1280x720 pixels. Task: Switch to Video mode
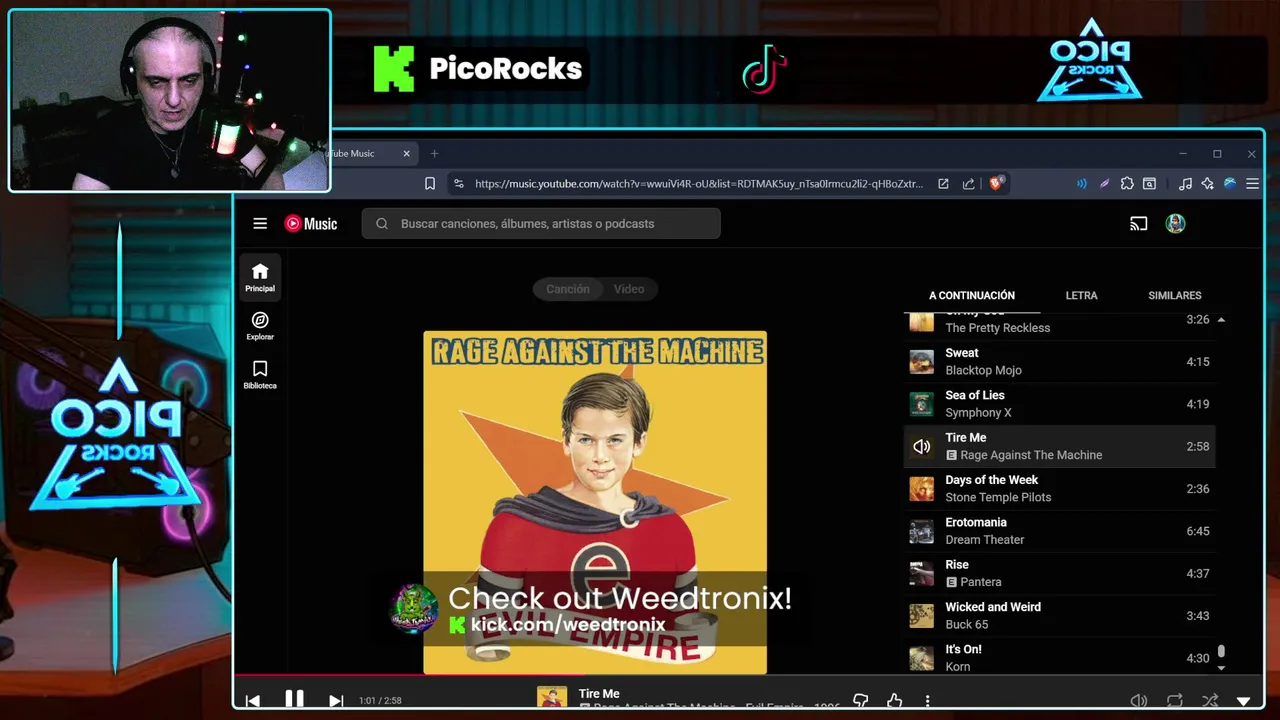(x=629, y=289)
